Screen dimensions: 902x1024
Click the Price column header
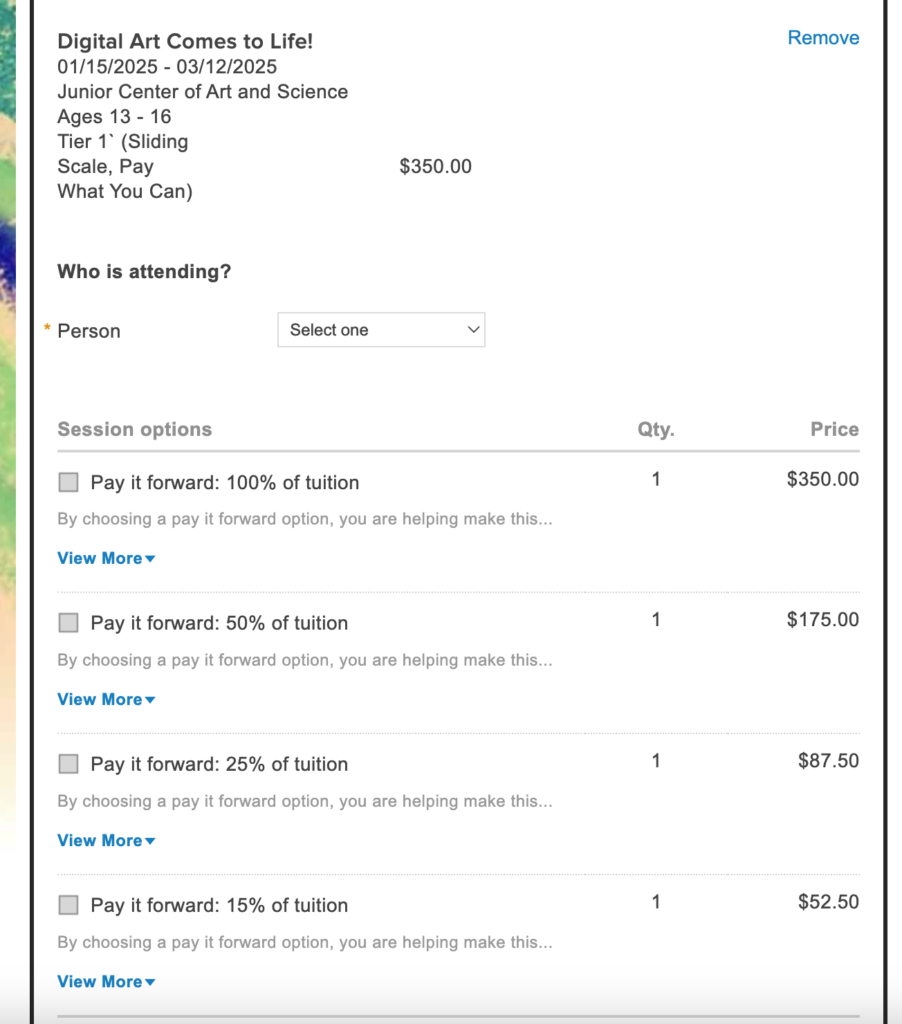(x=835, y=429)
